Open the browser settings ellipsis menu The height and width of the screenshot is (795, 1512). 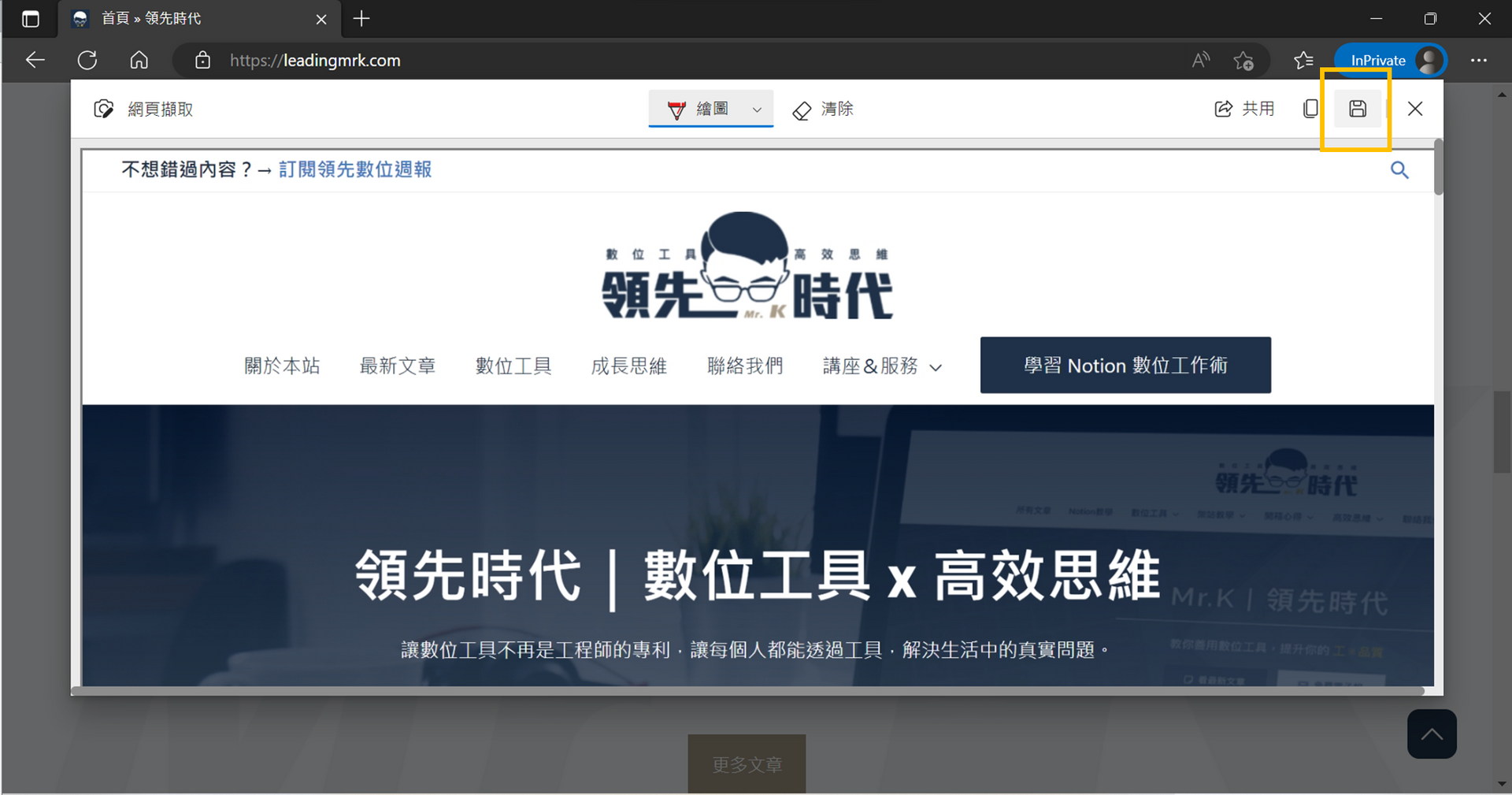pos(1479,60)
